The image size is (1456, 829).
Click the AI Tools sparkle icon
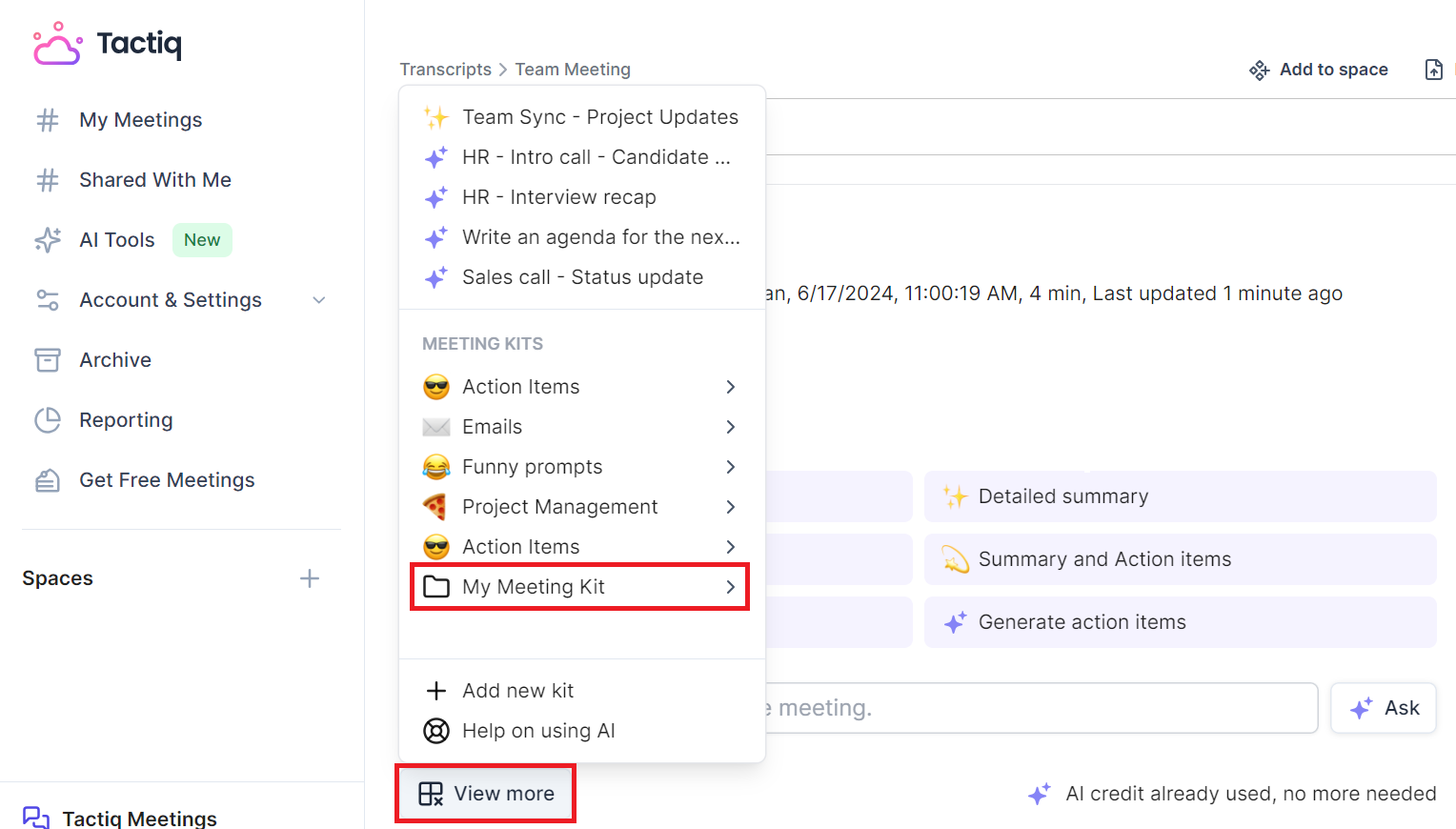(x=48, y=240)
